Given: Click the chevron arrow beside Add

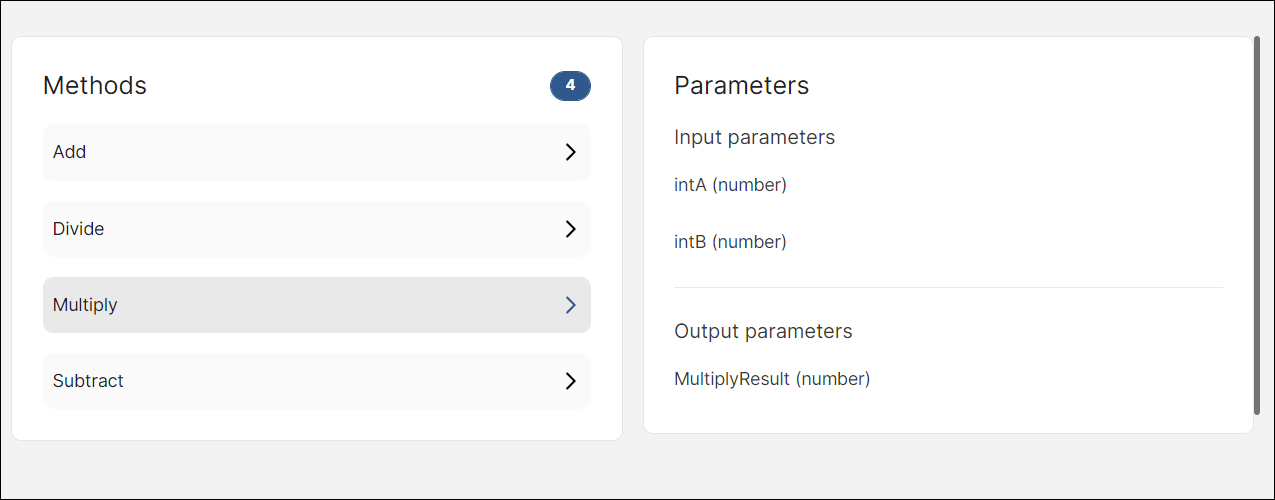Looking at the screenshot, I should [x=570, y=152].
